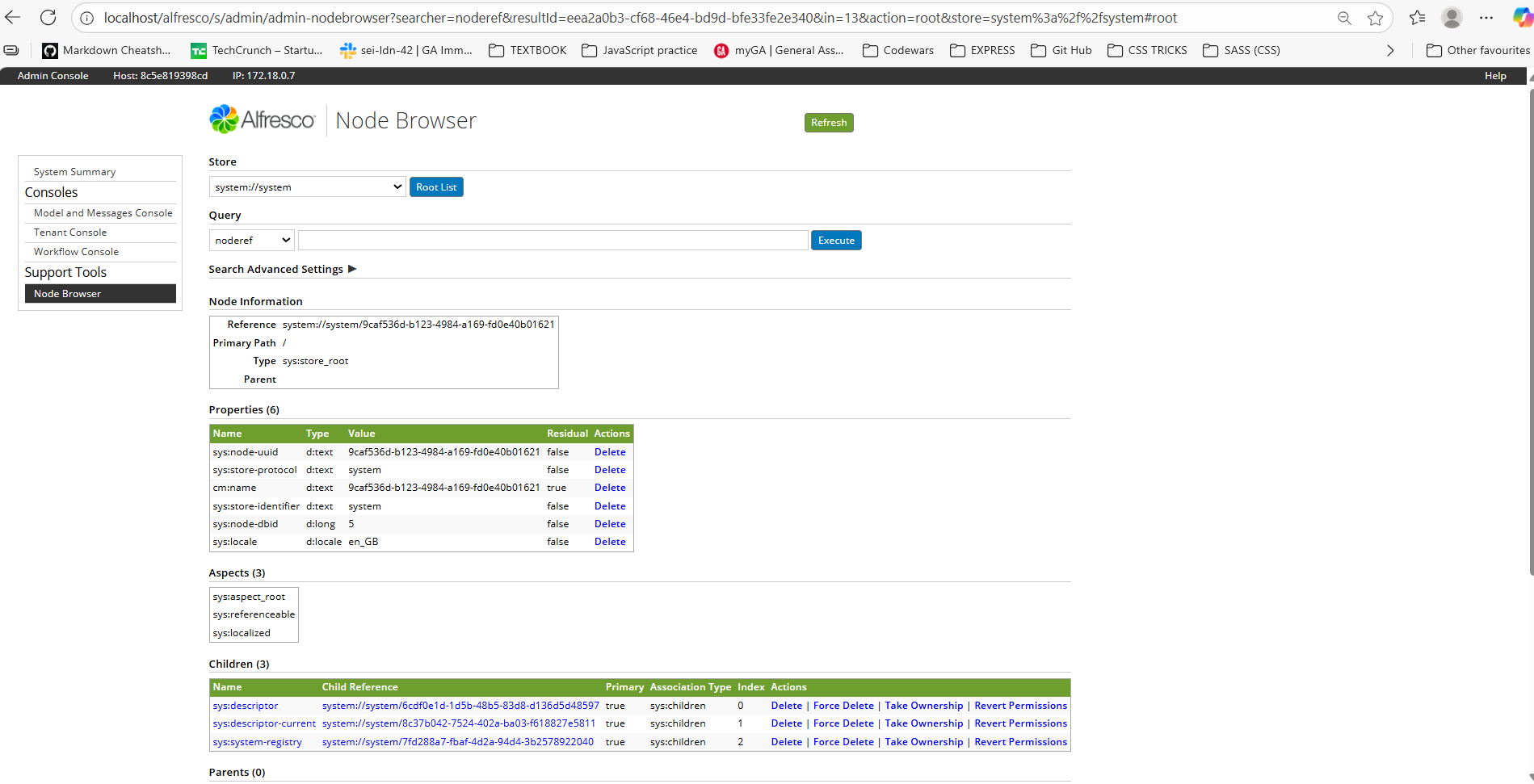The height and width of the screenshot is (784, 1534).
Task: Open the TEXTBOOK bookmarks folder
Action: [527, 50]
